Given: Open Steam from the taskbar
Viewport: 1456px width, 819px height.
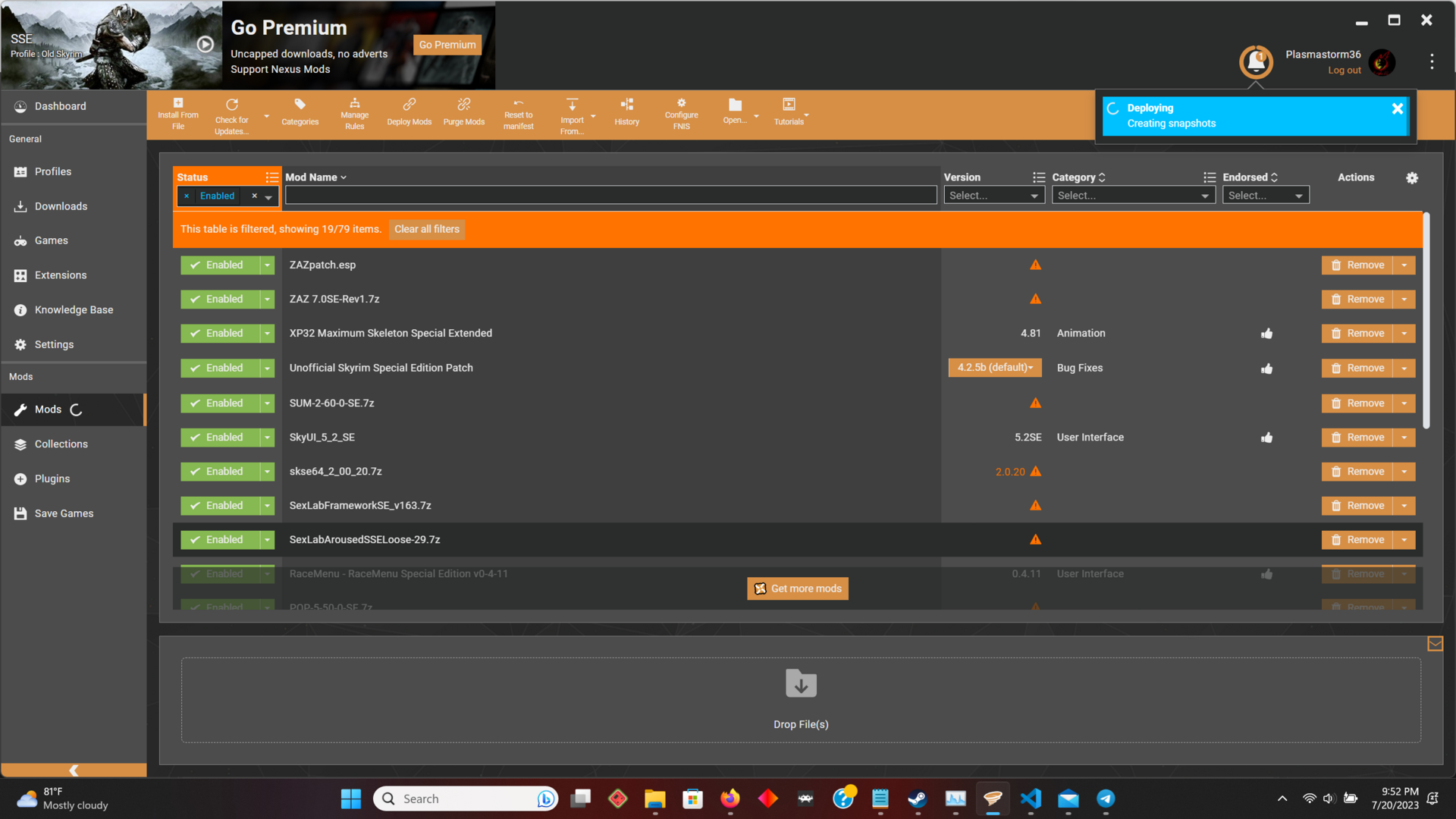Looking at the screenshot, I should 918,799.
